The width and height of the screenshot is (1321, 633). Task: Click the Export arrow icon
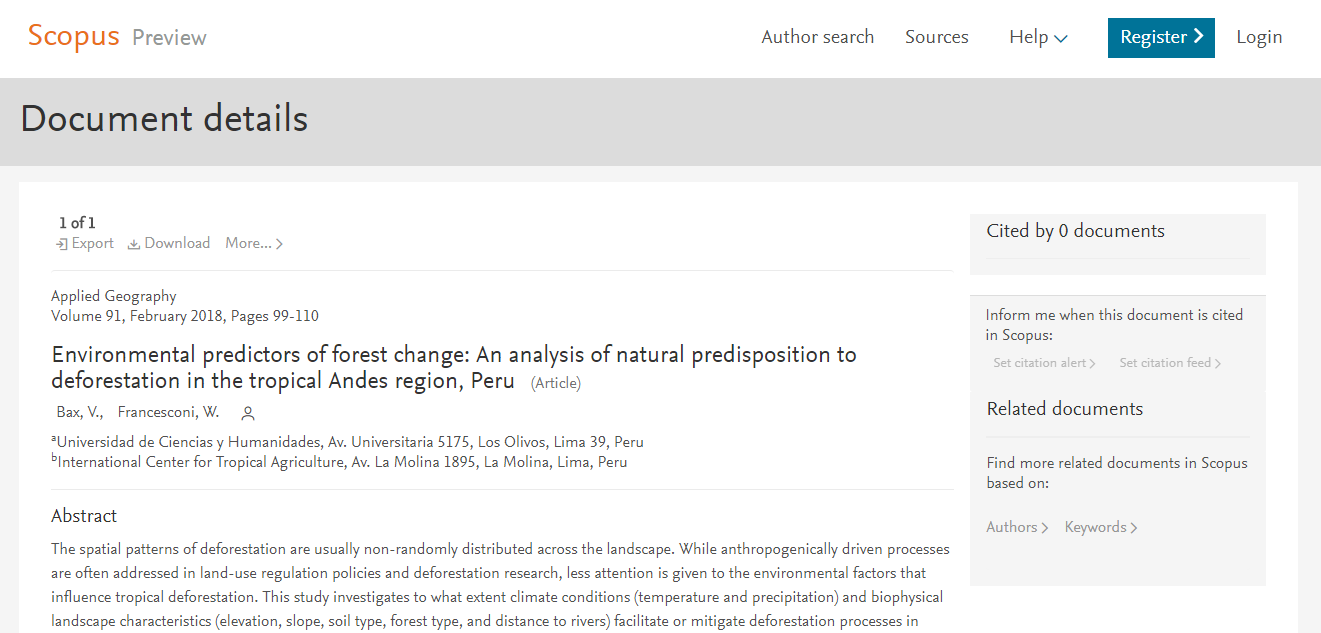[x=62, y=244]
